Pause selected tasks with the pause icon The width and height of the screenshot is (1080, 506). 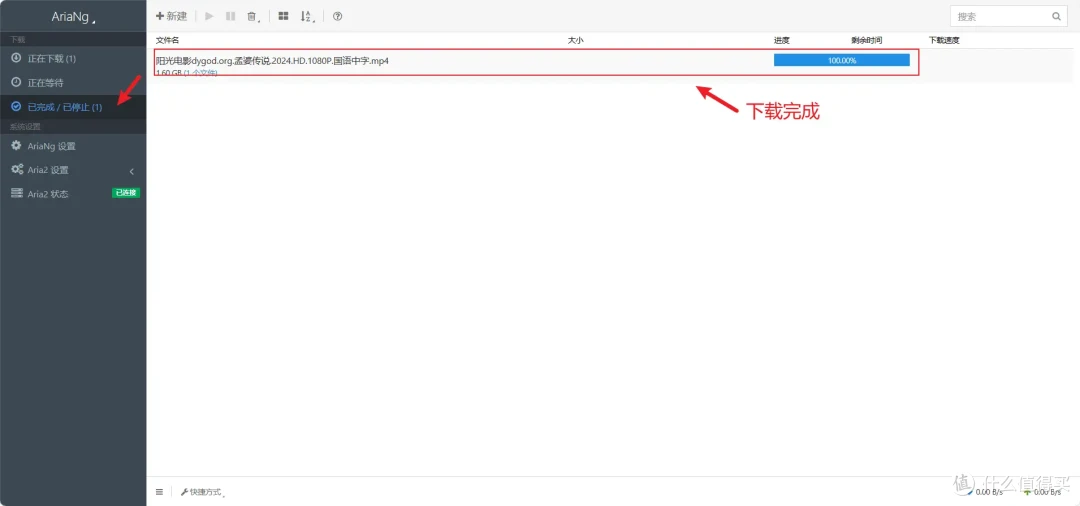[x=230, y=16]
